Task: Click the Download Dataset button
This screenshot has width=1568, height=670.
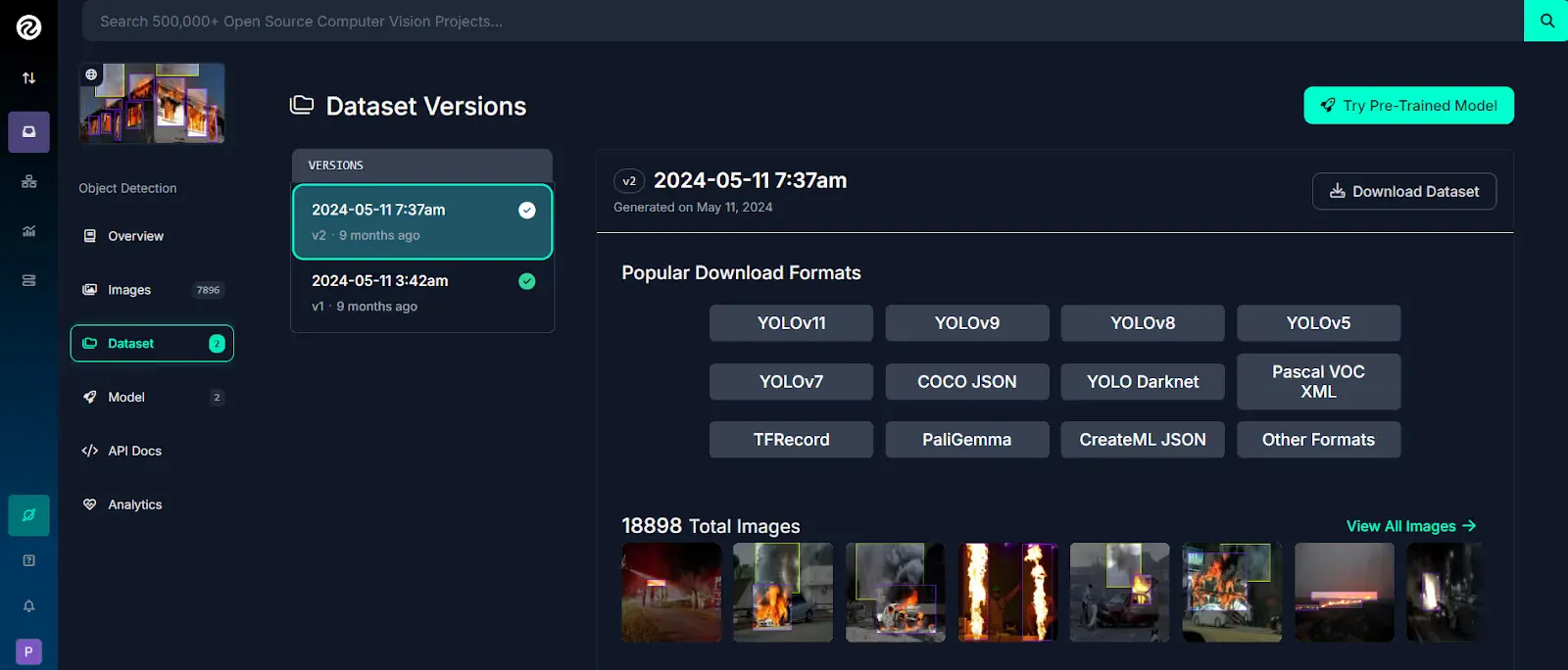Action: point(1404,191)
